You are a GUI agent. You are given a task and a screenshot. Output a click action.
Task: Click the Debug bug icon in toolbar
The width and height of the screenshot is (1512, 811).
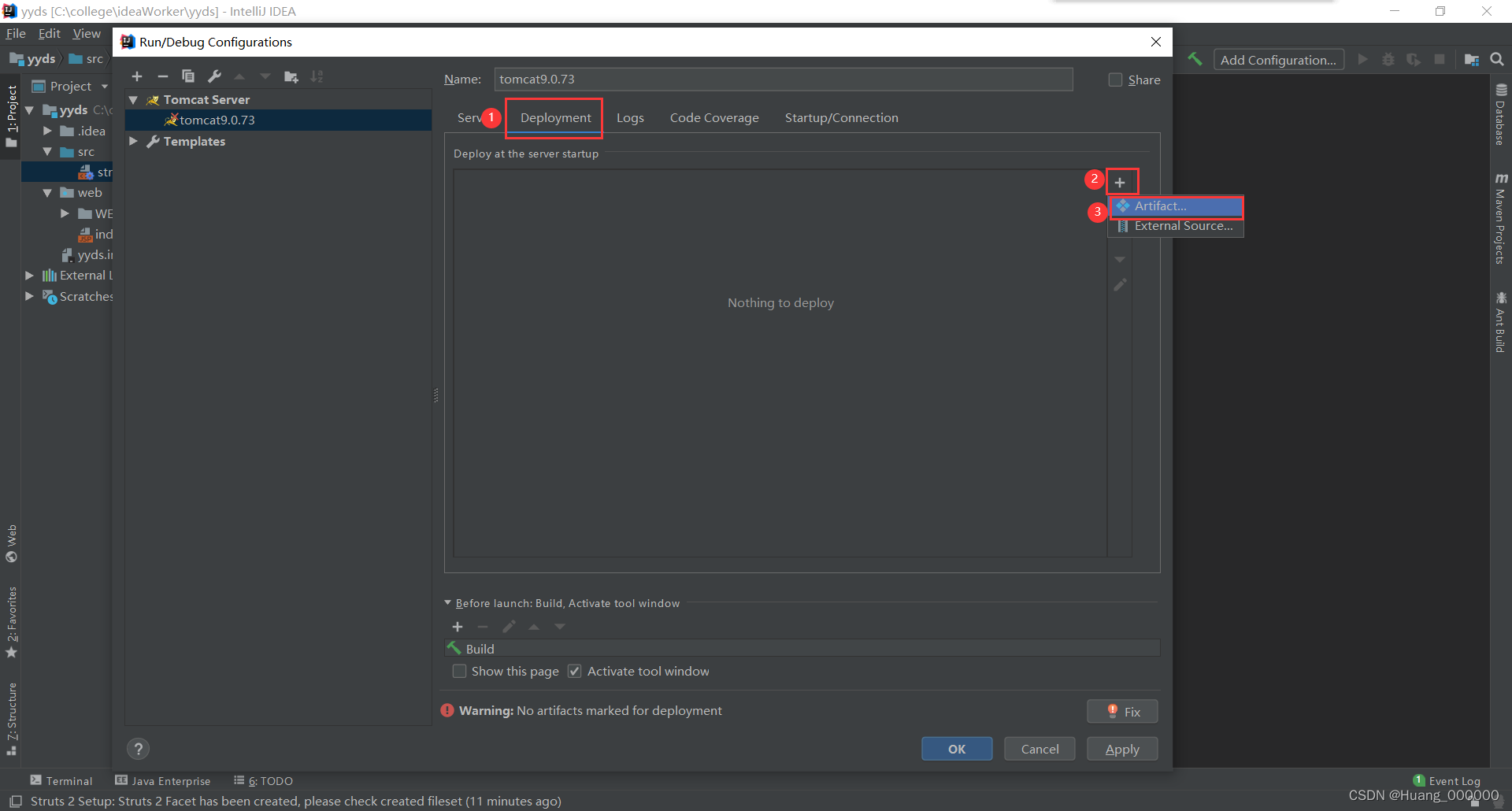point(1388,59)
